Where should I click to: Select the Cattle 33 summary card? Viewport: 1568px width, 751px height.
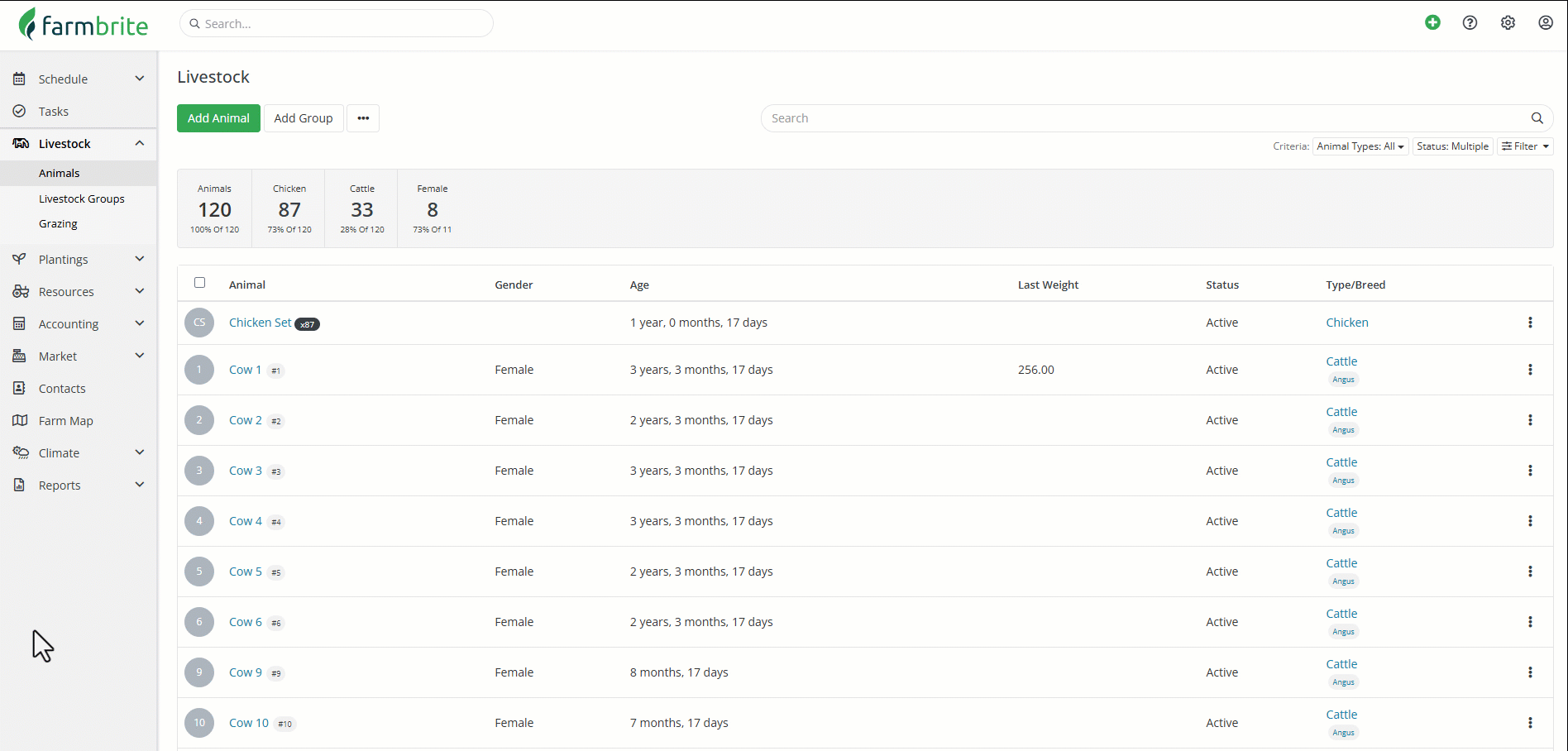(362, 209)
